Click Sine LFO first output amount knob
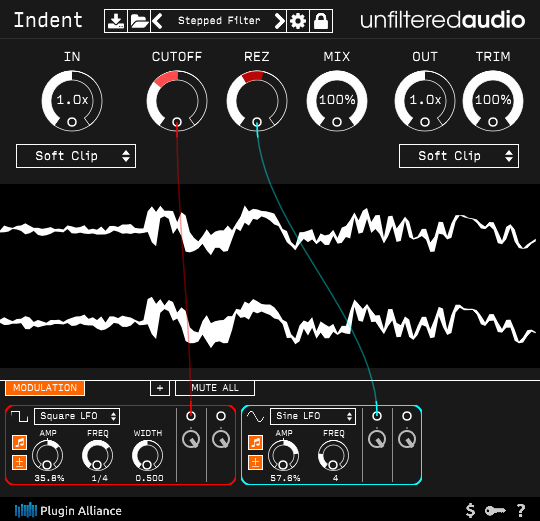This screenshot has height=521, width=540. [377, 439]
